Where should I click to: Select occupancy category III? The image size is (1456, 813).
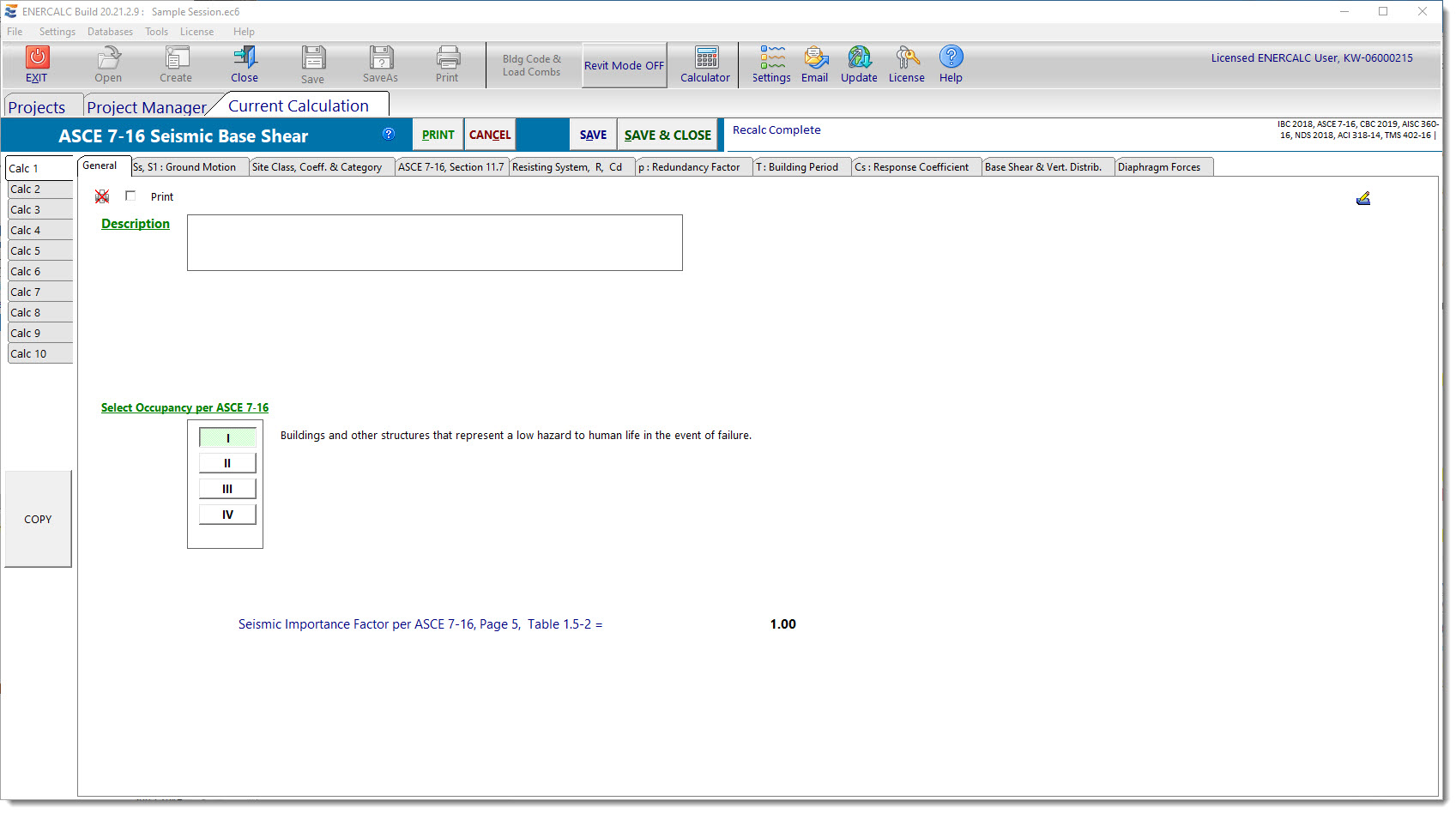[227, 489]
